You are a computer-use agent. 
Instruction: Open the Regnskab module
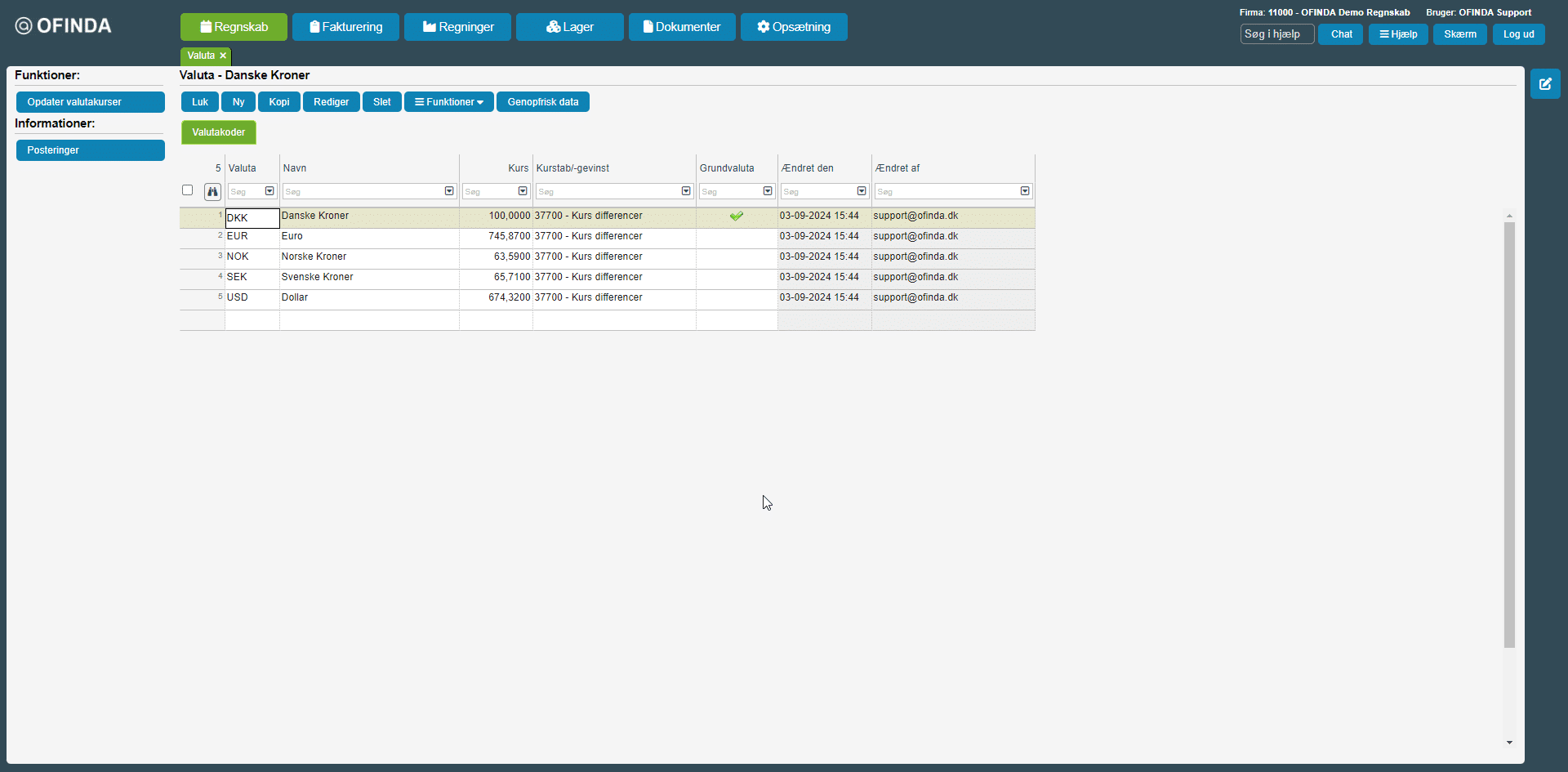(234, 27)
